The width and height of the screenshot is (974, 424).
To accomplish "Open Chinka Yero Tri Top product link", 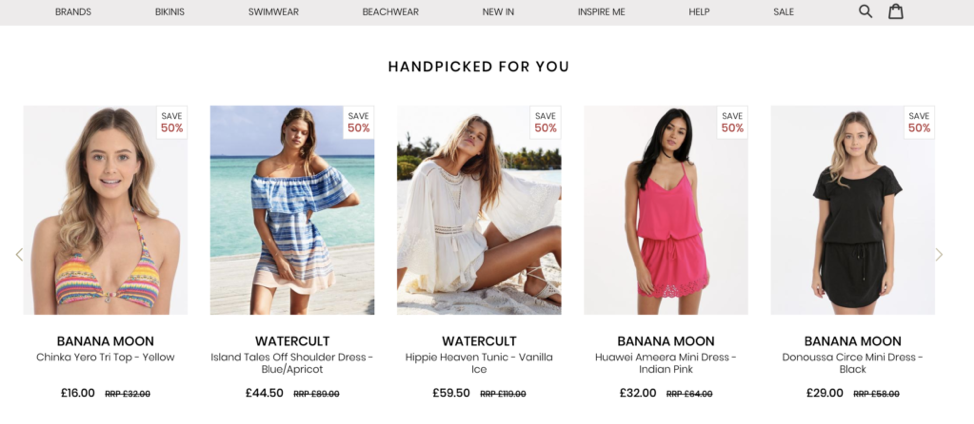I will pos(106,358).
